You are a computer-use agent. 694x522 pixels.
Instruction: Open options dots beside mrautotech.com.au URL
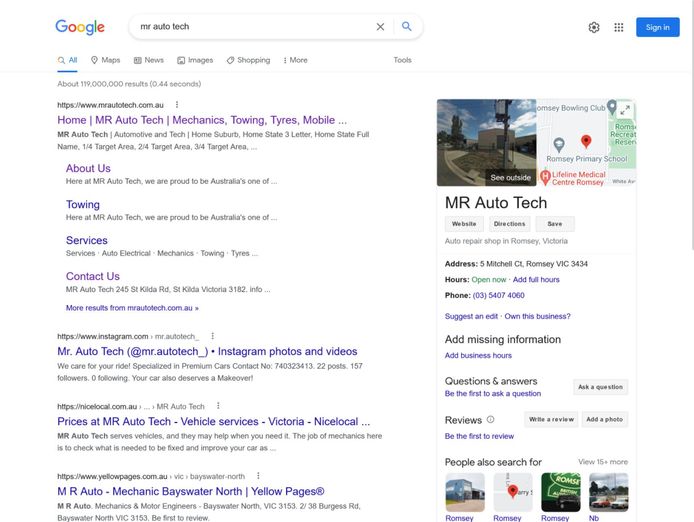(177, 104)
